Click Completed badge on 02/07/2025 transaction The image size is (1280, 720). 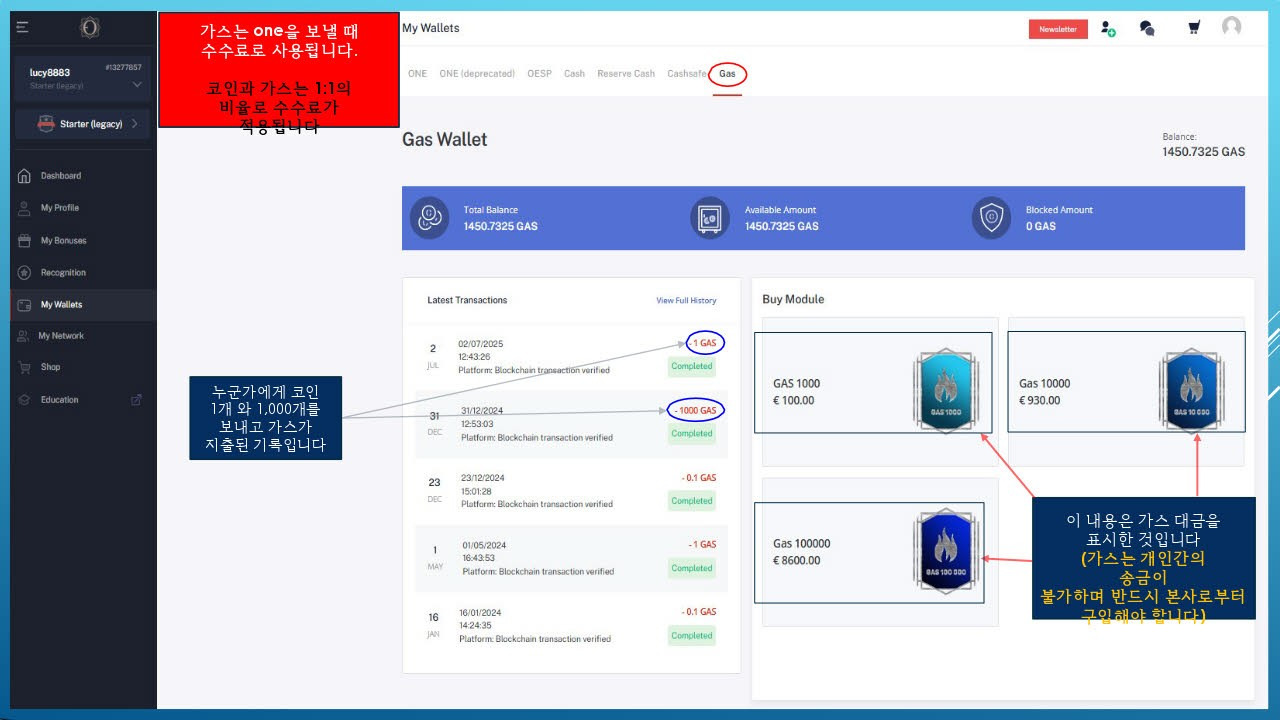click(x=692, y=367)
